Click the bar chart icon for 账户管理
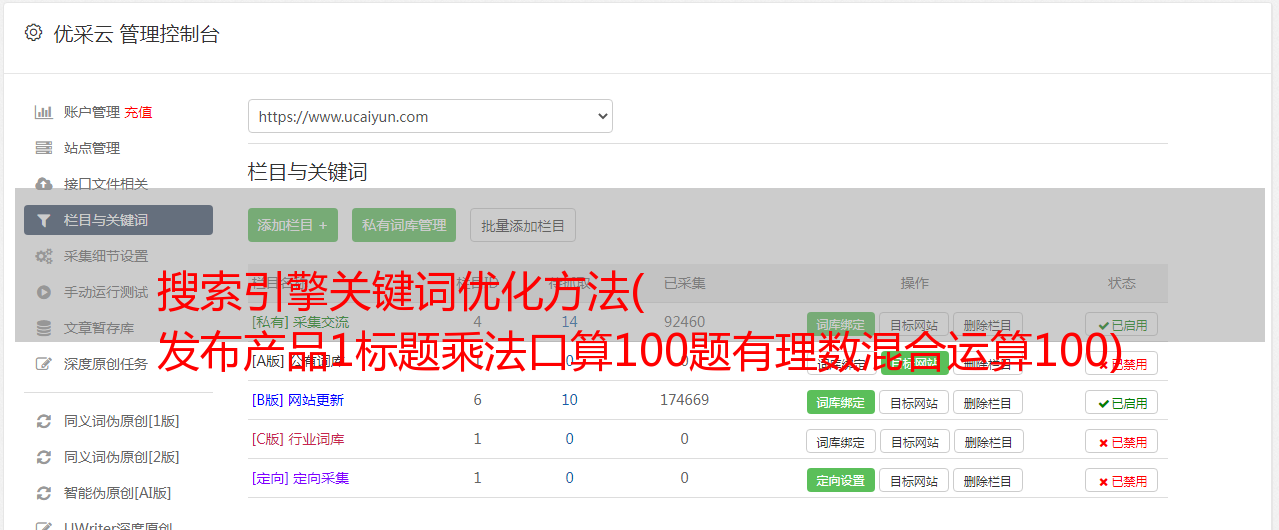 click(44, 112)
